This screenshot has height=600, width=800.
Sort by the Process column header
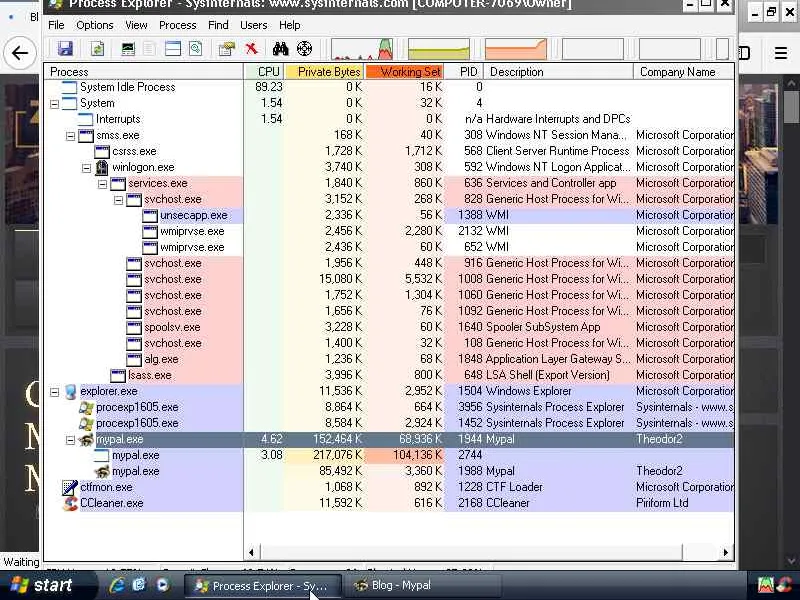[x=144, y=72]
